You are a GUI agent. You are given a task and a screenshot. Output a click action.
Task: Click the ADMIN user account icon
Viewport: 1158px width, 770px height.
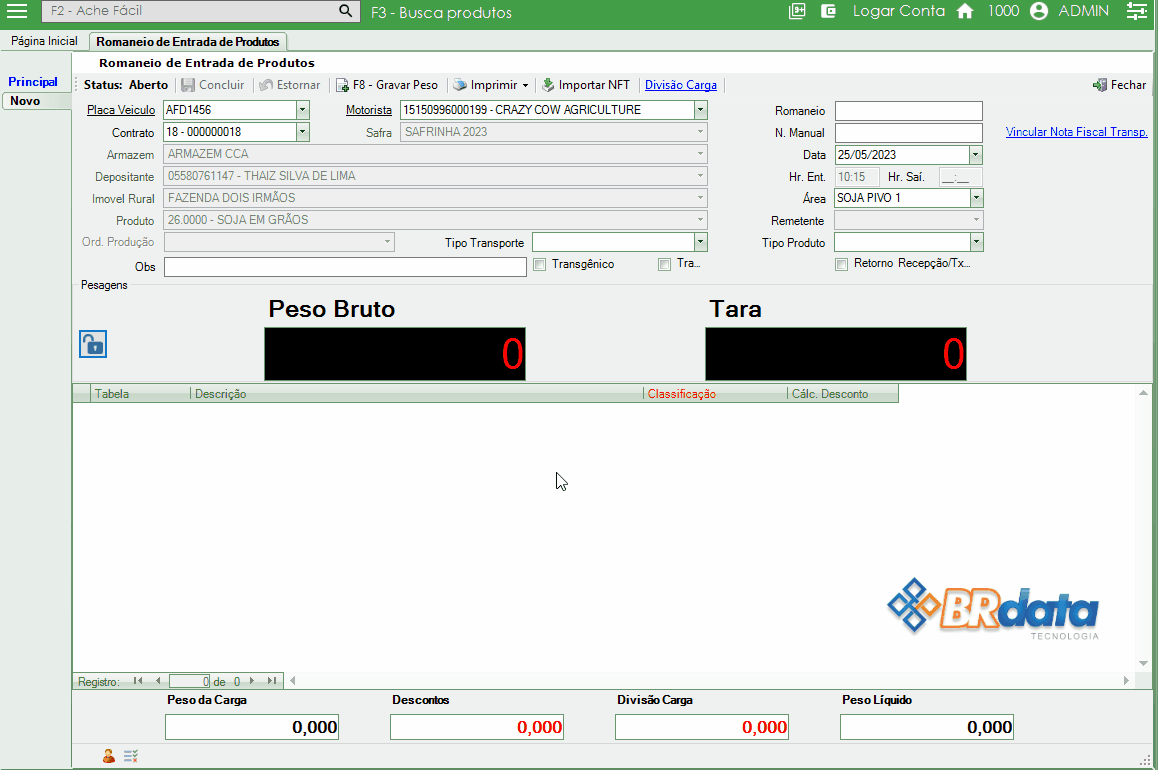1039,11
